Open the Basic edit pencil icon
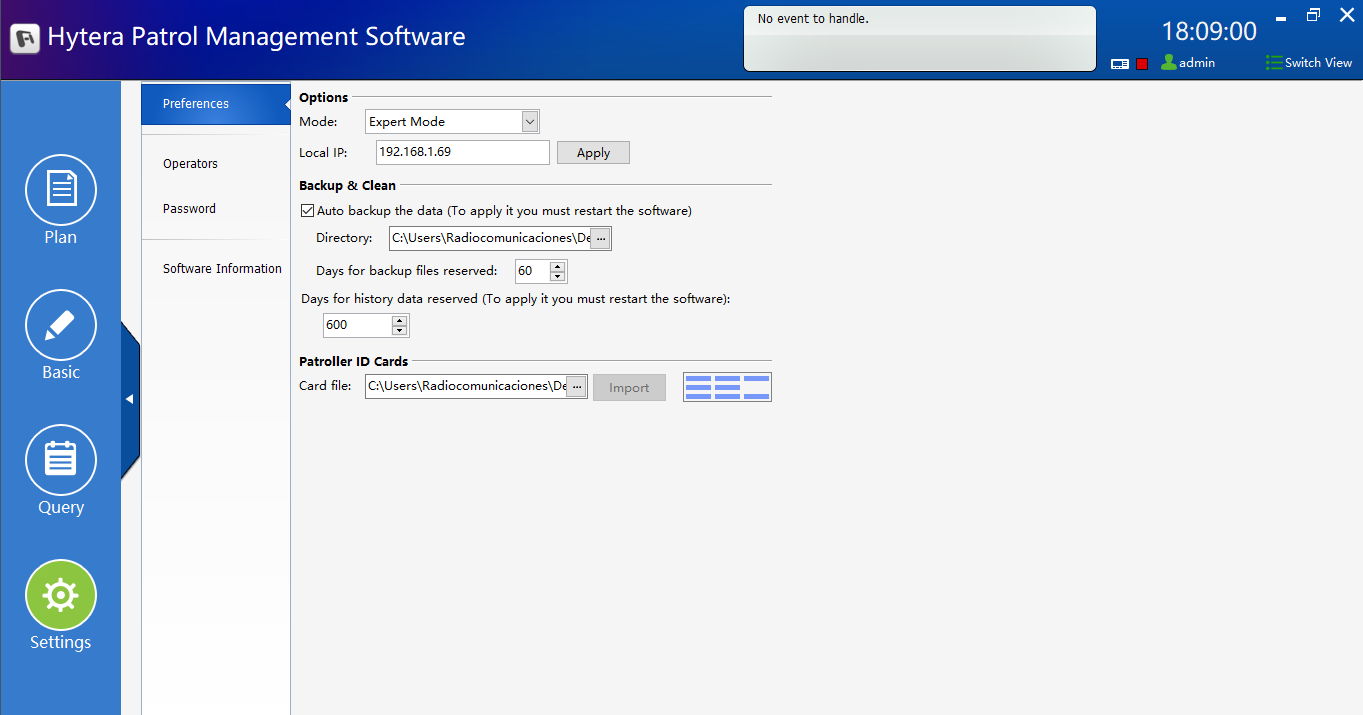This screenshot has height=715, width=1363. (x=61, y=325)
